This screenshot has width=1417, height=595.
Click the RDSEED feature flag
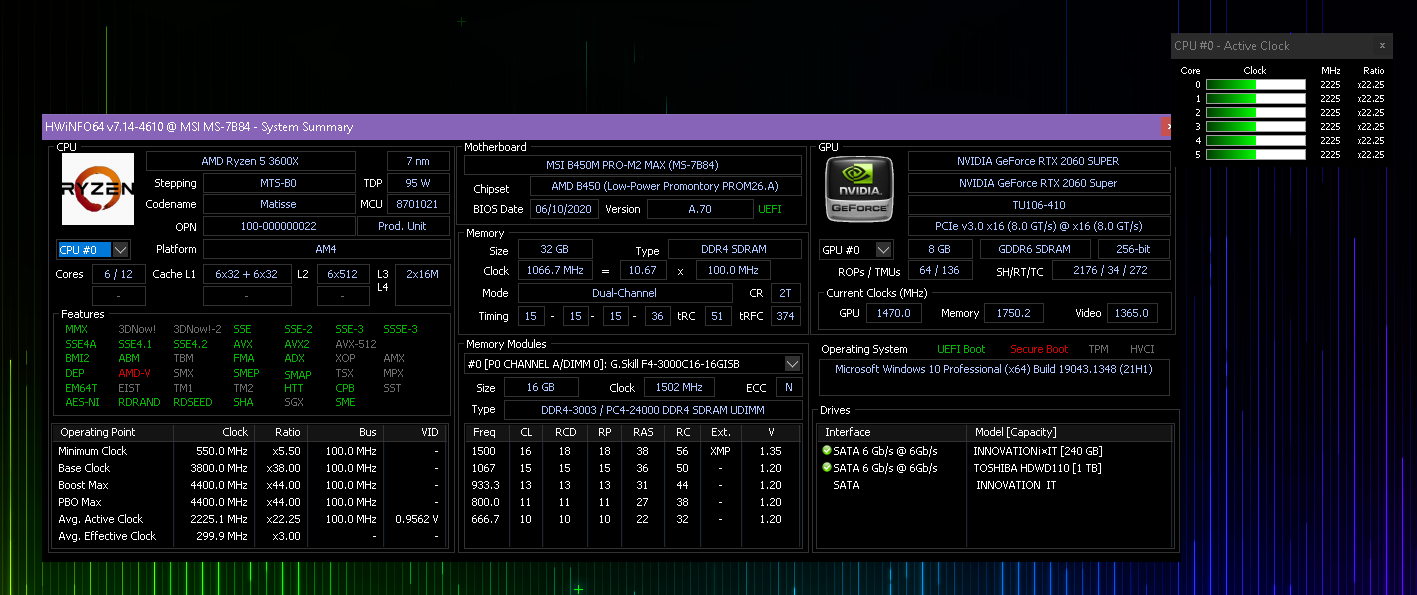point(192,402)
